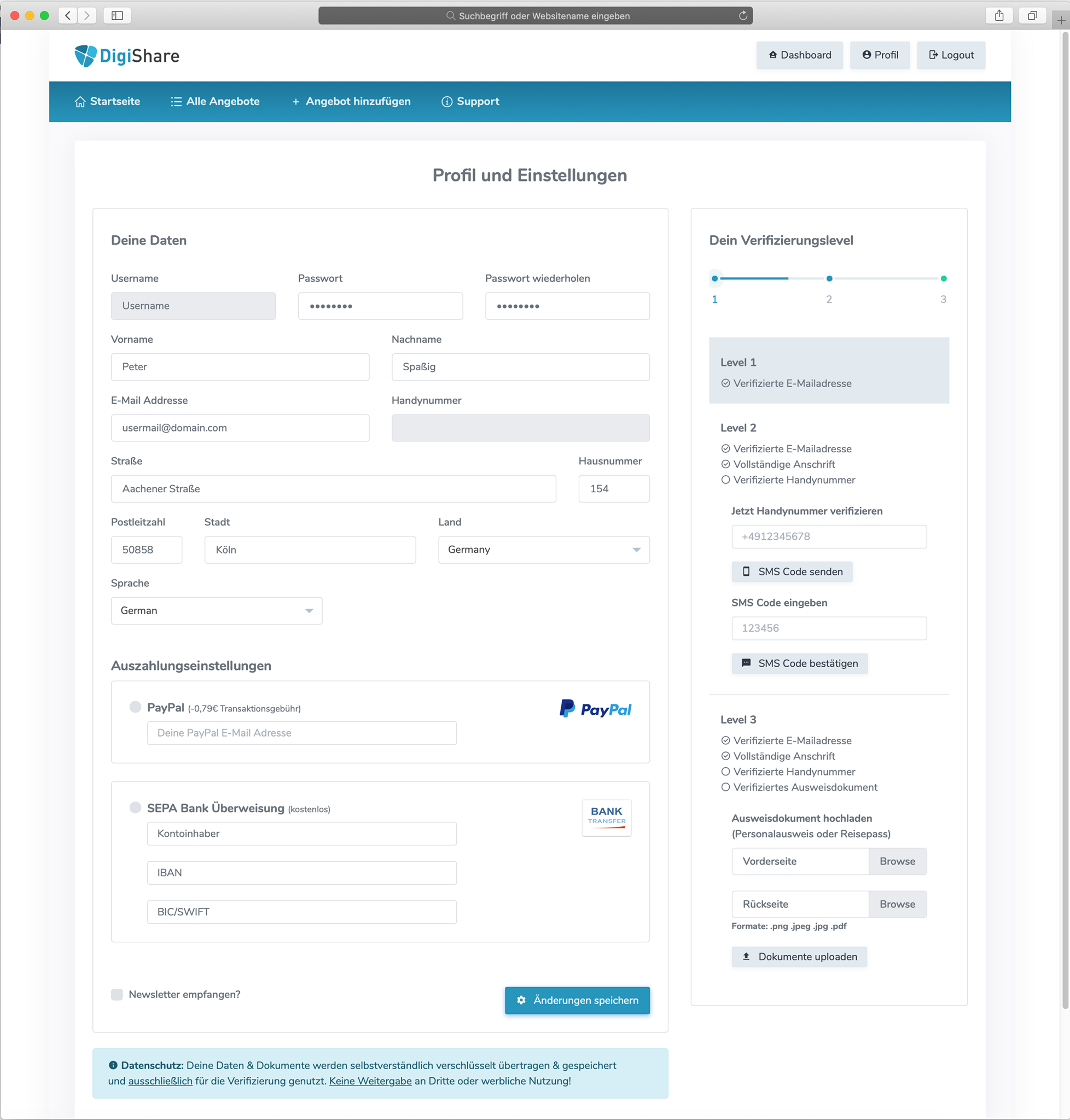Click the Dashboard button

click(799, 55)
